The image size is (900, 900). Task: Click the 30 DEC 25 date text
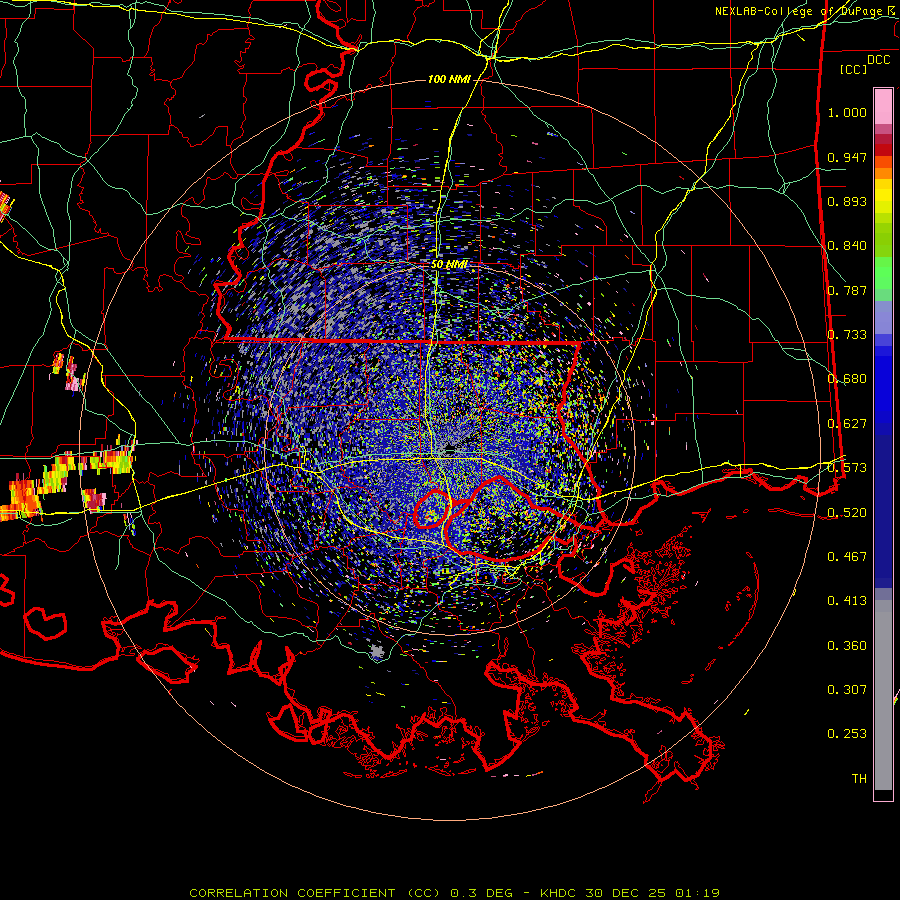coord(625,893)
